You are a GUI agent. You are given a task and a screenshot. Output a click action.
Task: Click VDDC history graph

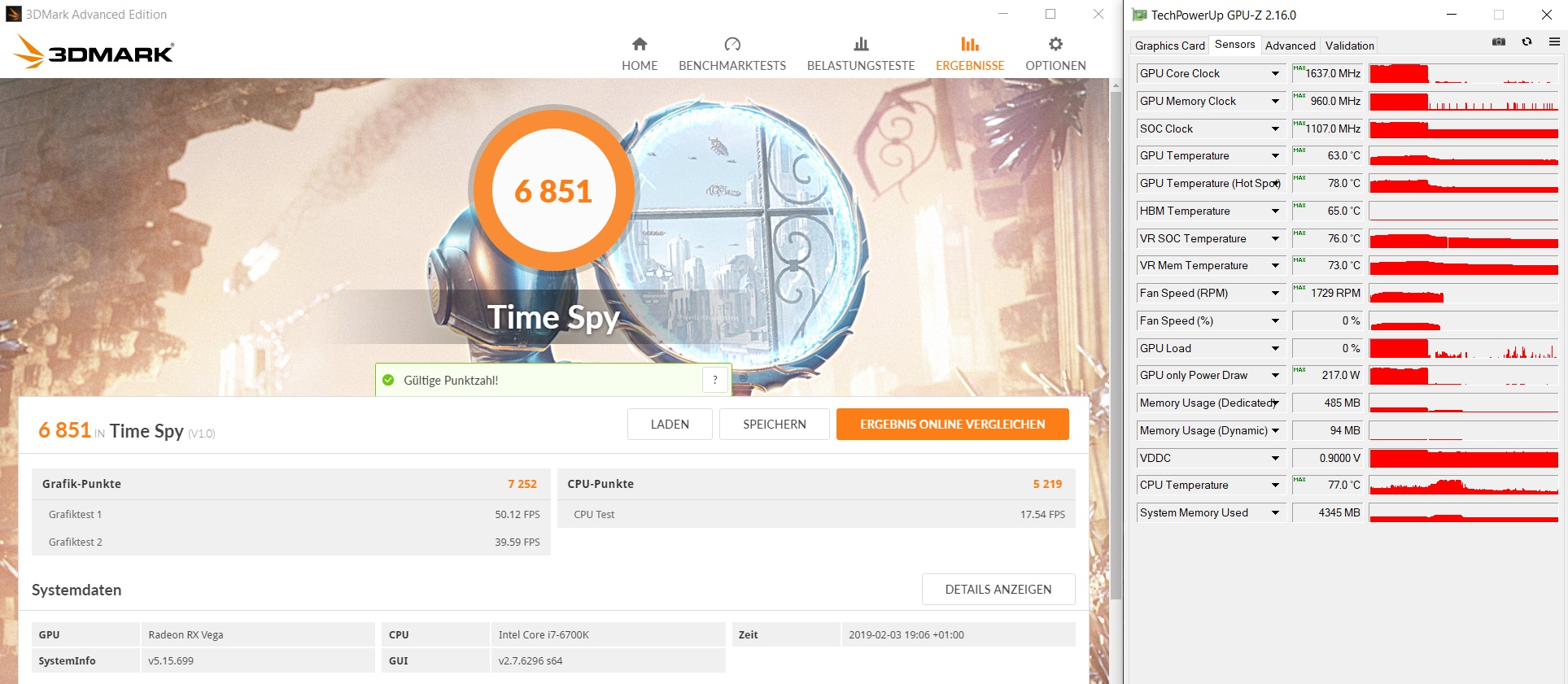click(x=1464, y=458)
